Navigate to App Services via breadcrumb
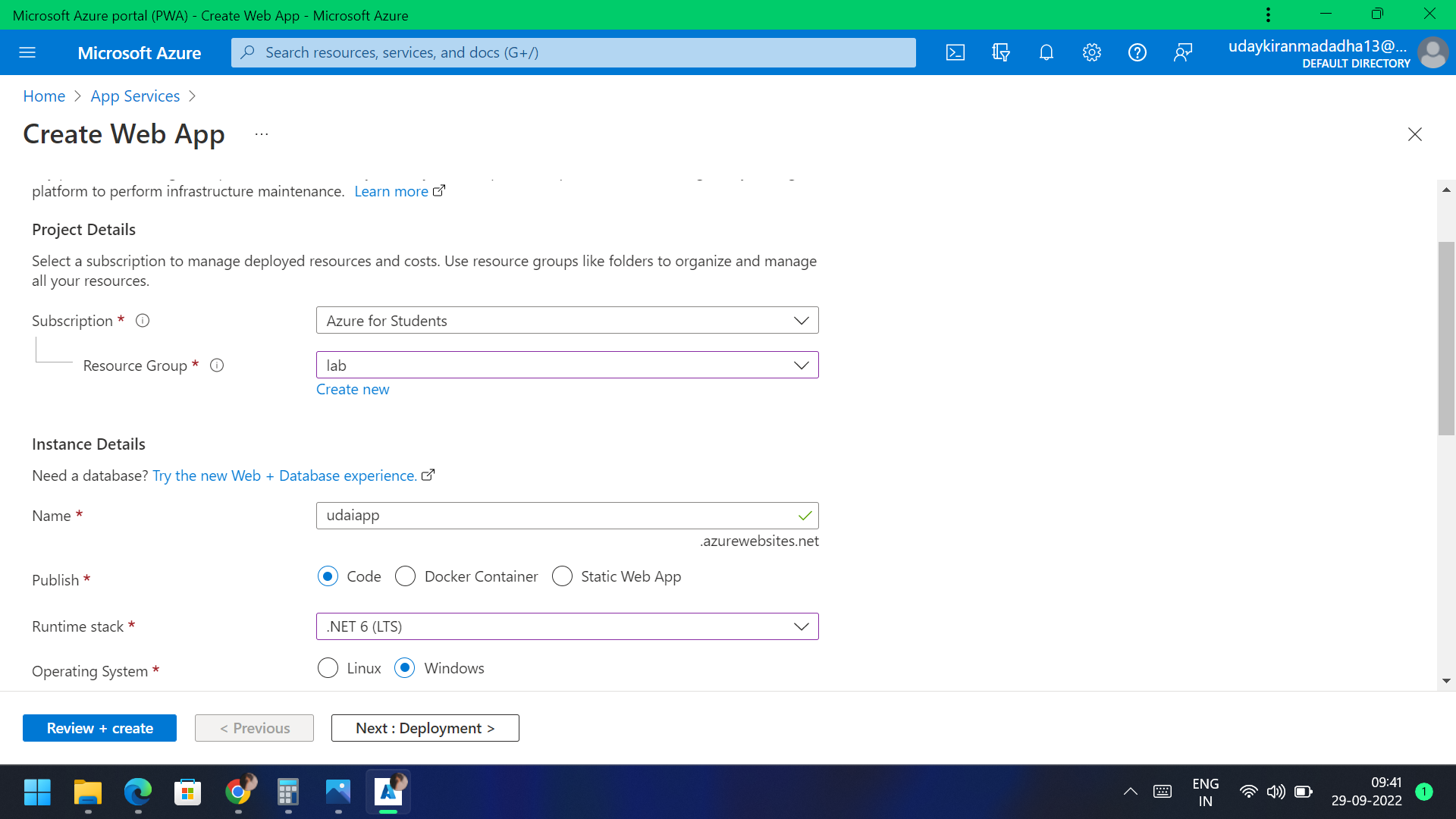The width and height of the screenshot is (1456, 819). click(135, 96)
